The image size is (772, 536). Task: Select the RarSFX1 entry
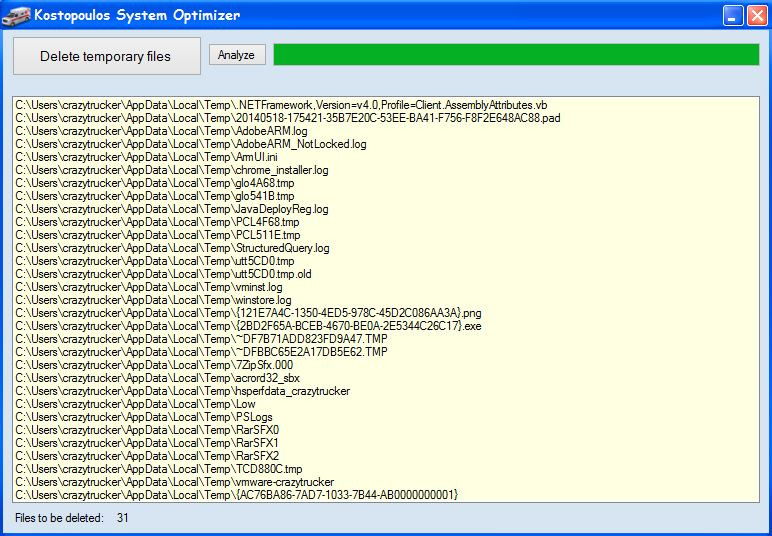tap(147, 442)
